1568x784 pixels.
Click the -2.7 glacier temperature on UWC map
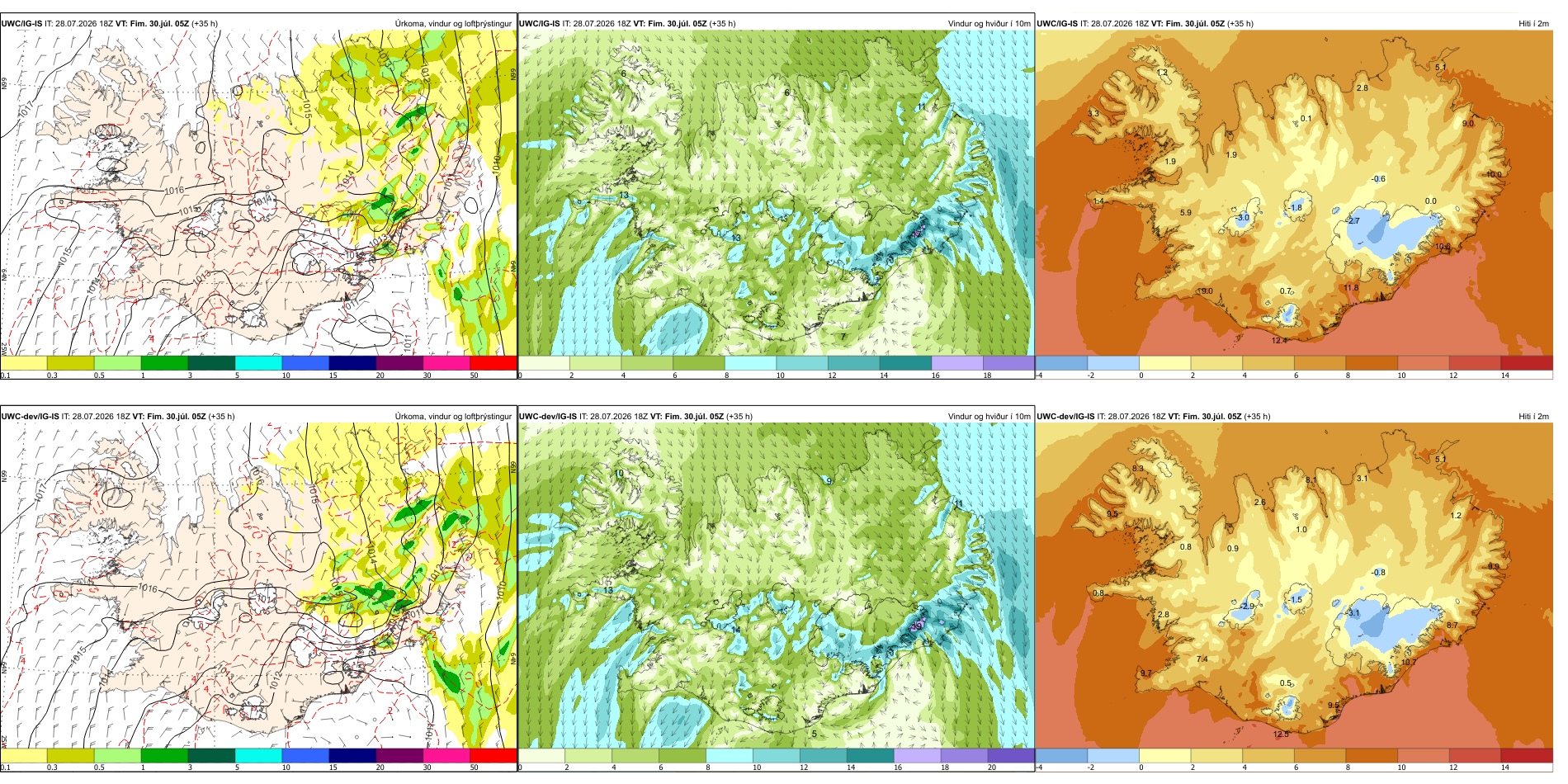click(1353, 221)
